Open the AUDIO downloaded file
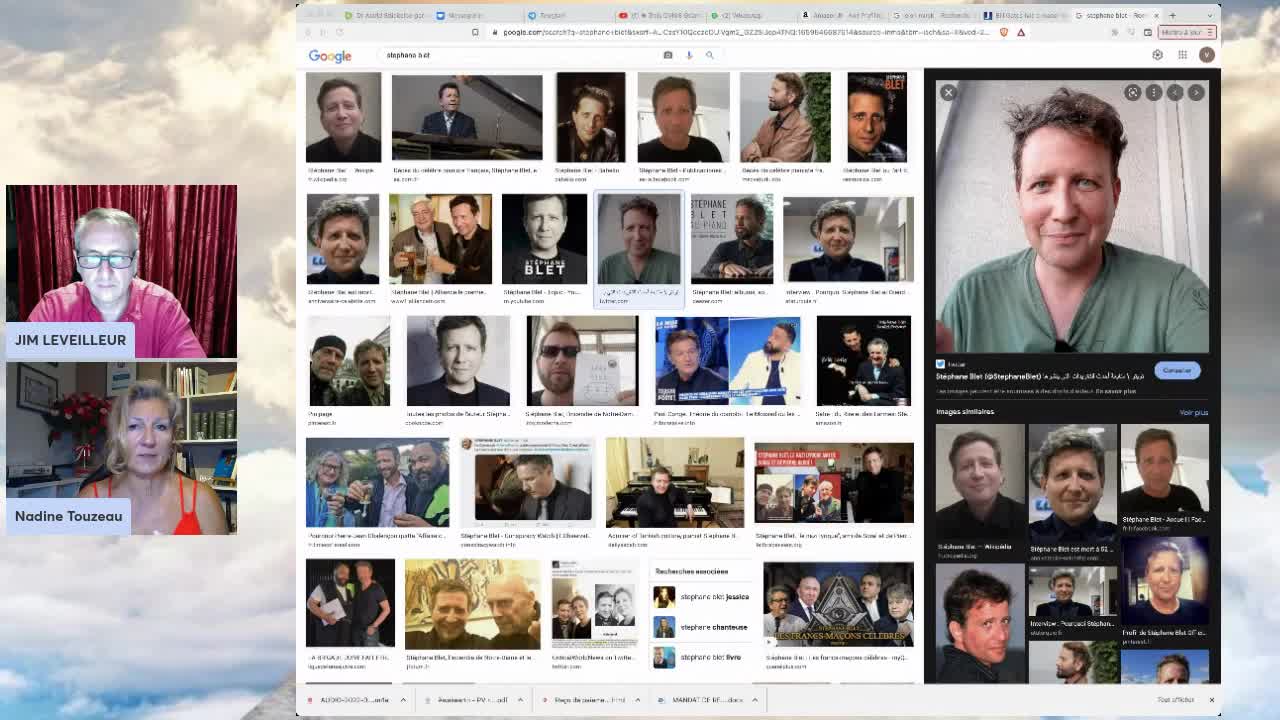Viewport: 1280px width, 720px height. 350,700
